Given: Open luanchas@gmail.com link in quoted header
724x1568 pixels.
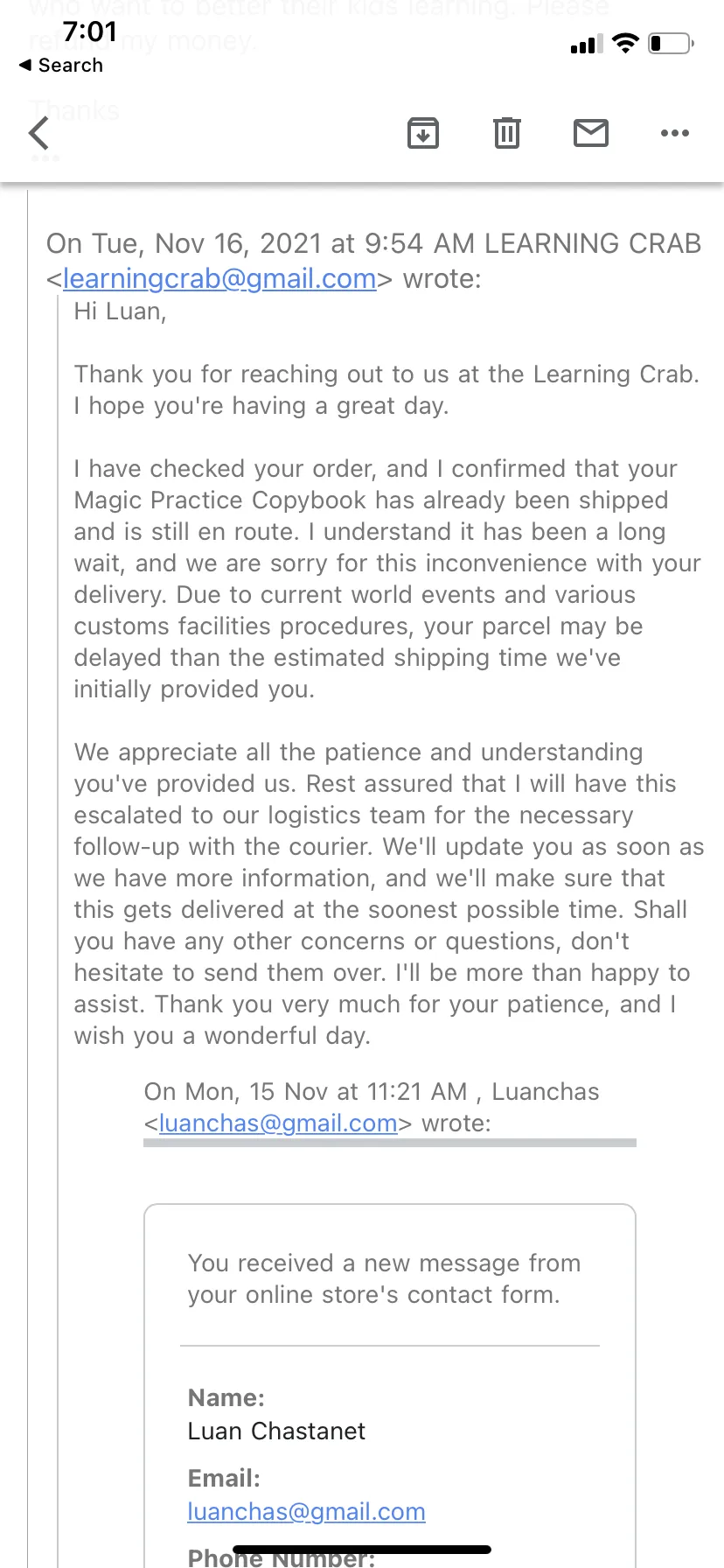Looking at the screenshot, I should click(278, 1123).
